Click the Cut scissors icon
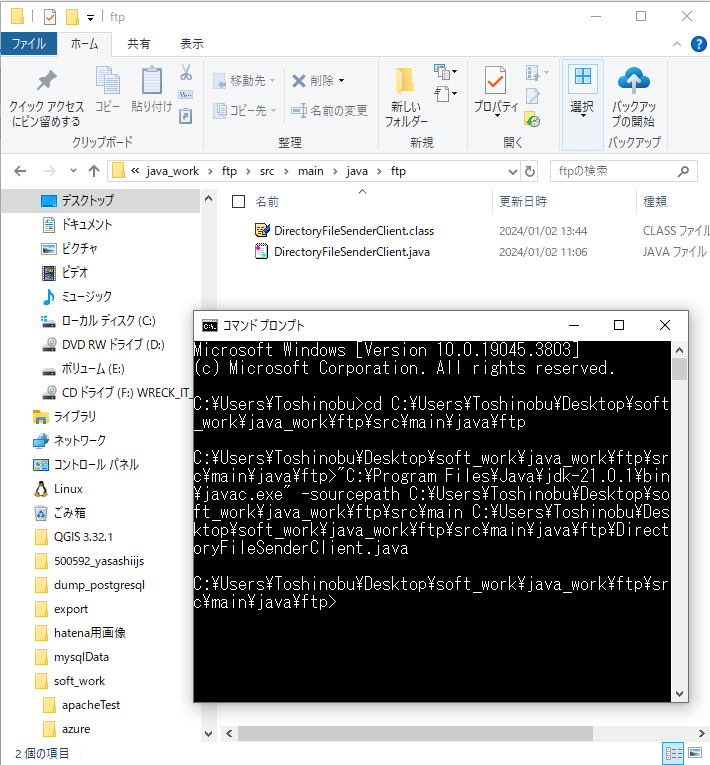Screen dimensions: 710x765 (x=186, y=73)
